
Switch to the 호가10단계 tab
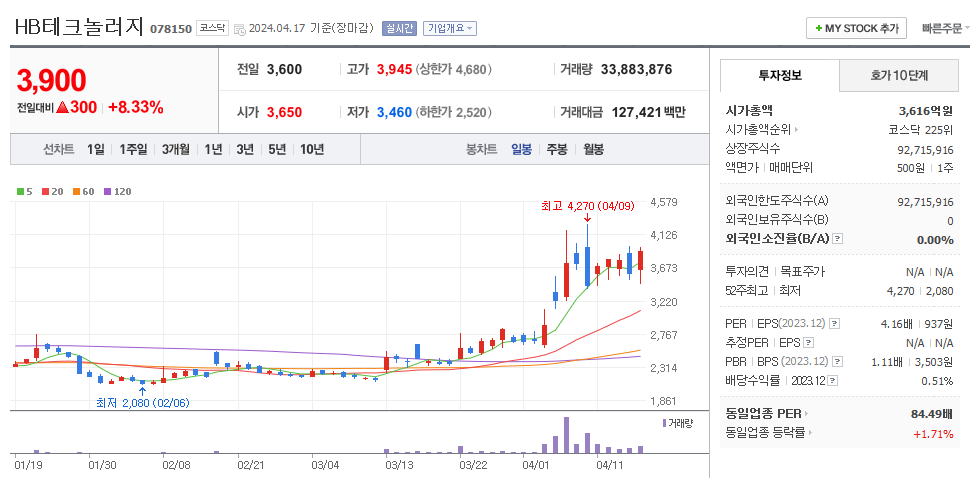tap(899, 76)
